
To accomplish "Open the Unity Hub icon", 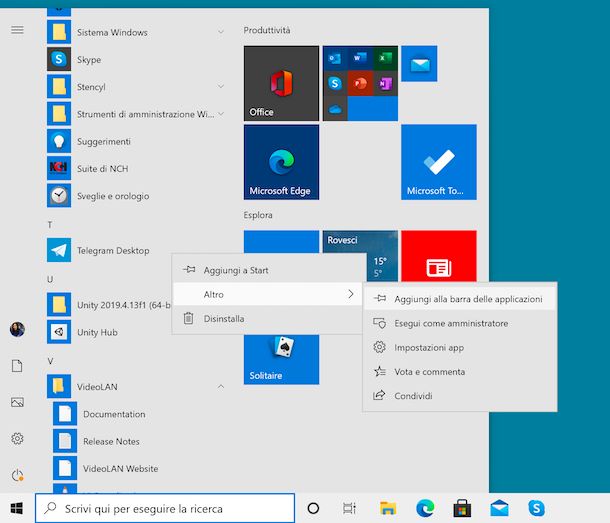I will [x=59, y=332].
